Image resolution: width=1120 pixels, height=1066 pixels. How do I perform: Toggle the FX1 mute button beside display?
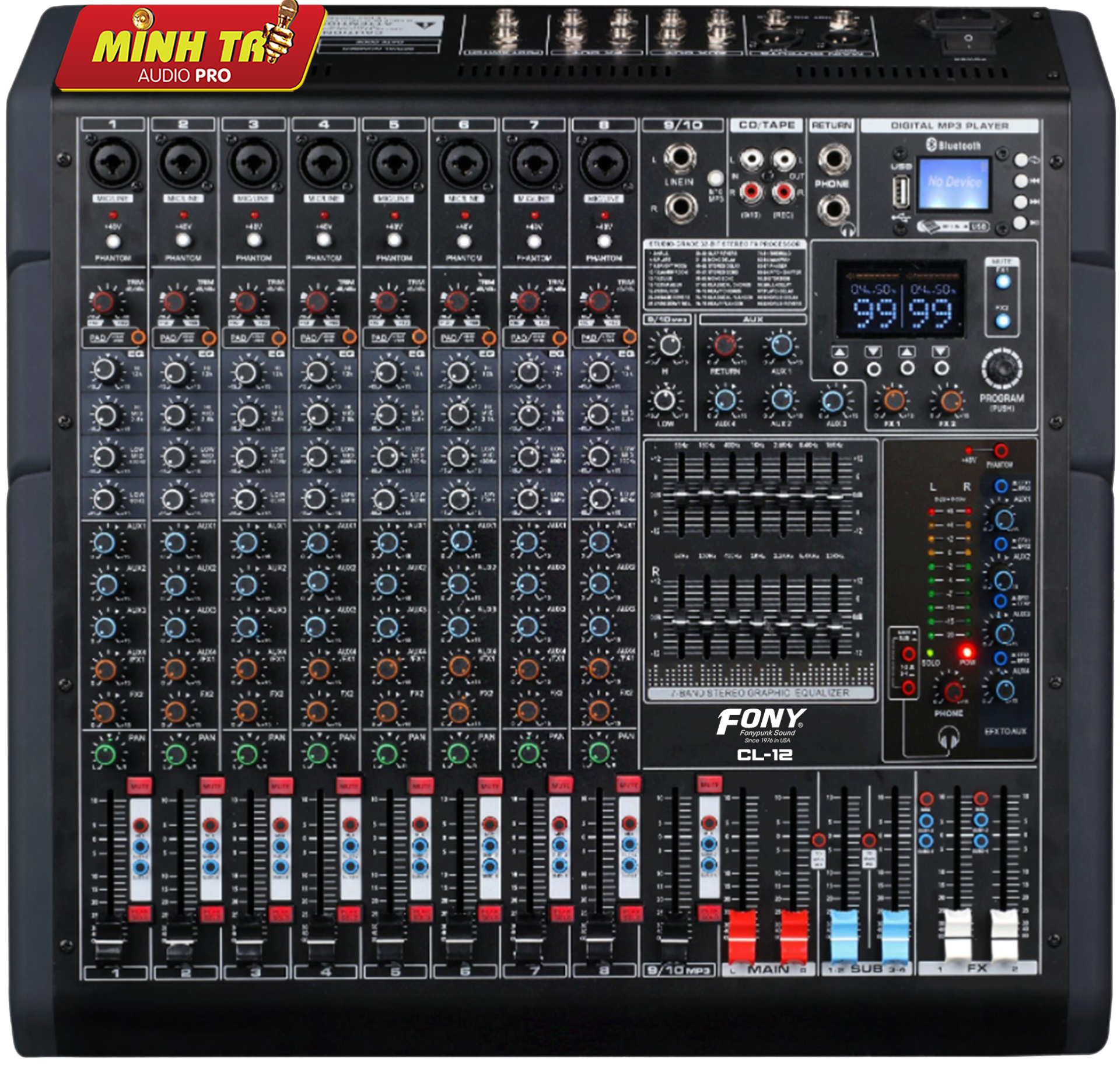pyautogui.click(x=1003, y=282)
